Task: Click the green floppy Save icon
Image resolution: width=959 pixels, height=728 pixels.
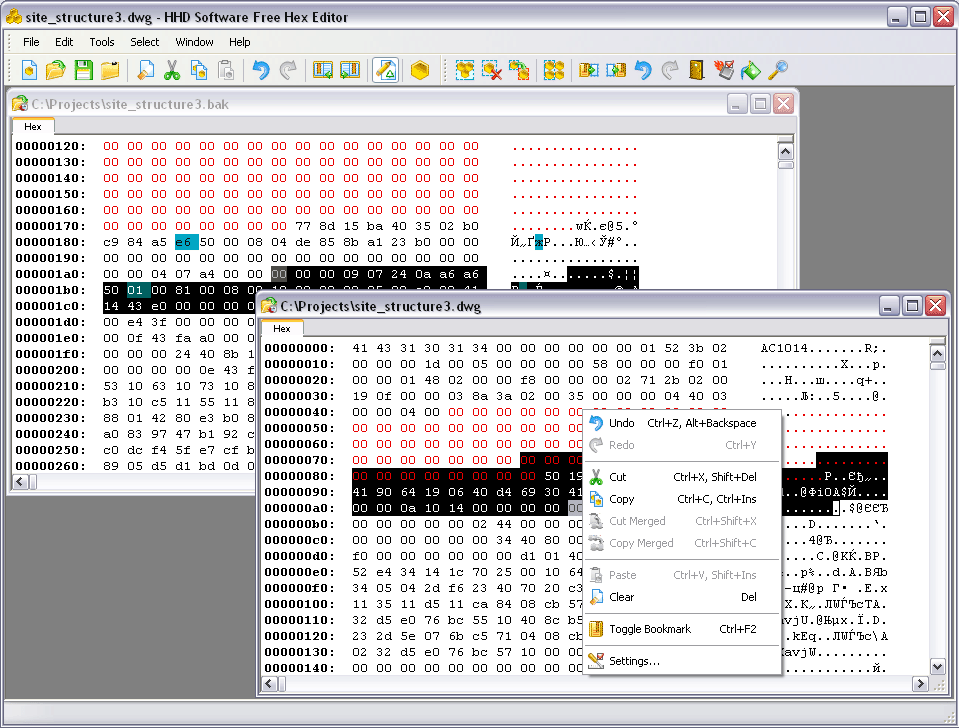Action: [x=83, y=70]
